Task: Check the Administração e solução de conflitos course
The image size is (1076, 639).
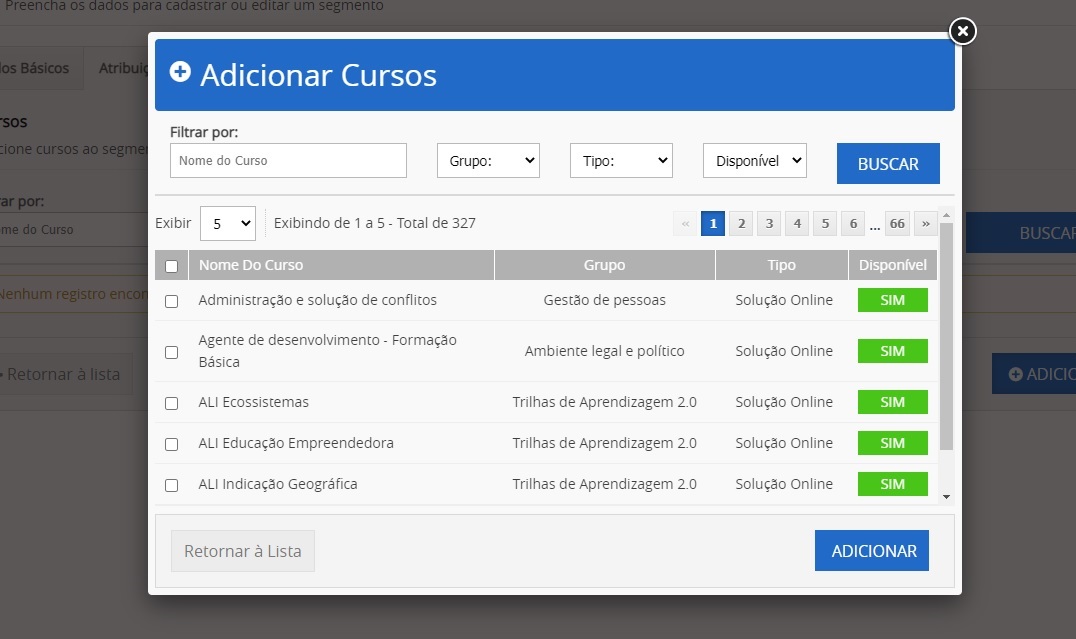Action: click(x=171, y=301)
